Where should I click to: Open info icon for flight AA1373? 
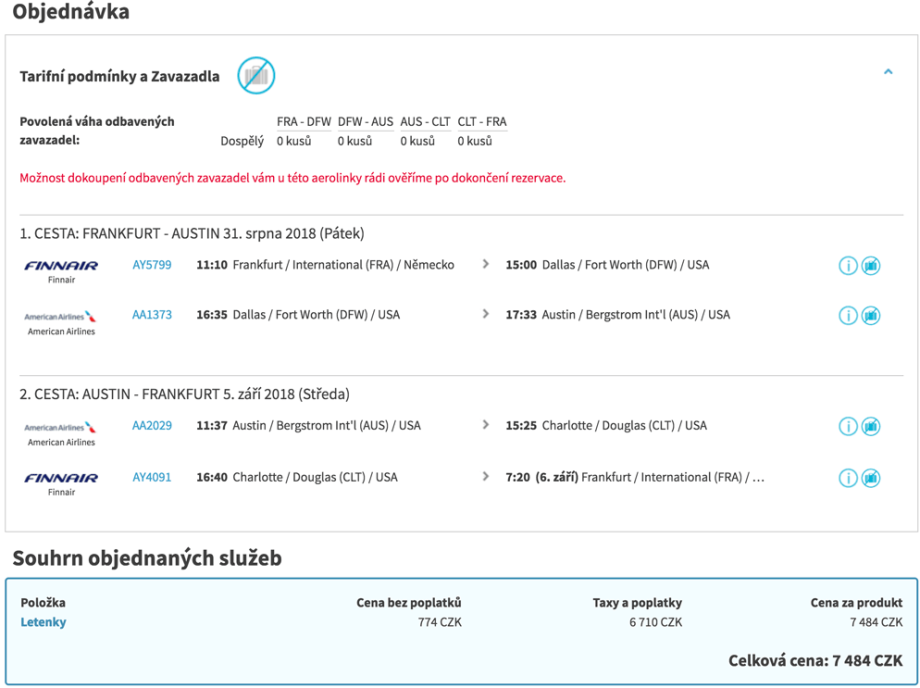tap(848, 316)
